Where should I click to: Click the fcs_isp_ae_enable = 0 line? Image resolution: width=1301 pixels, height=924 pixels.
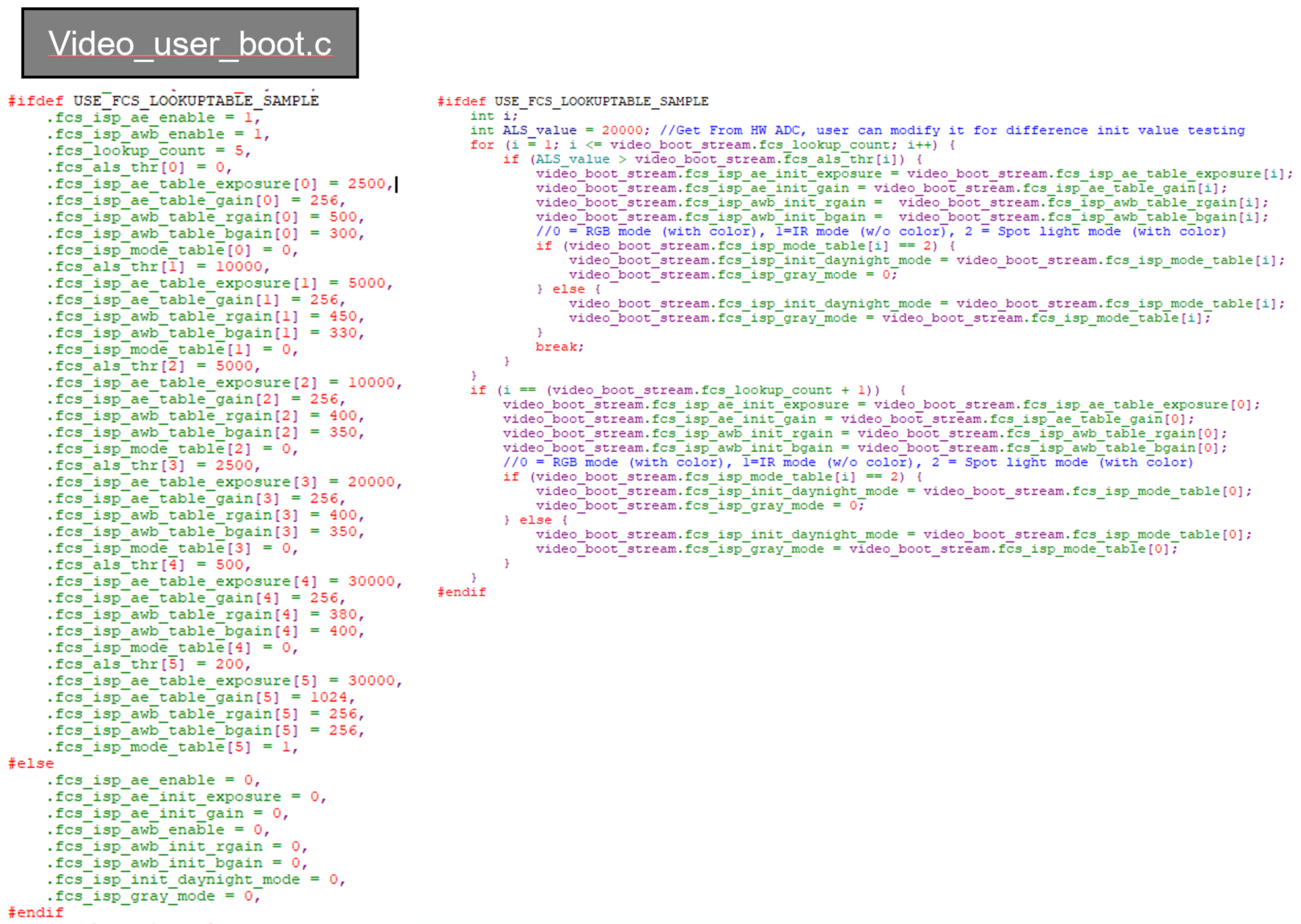pyautogui.click(x=152, y=780)
